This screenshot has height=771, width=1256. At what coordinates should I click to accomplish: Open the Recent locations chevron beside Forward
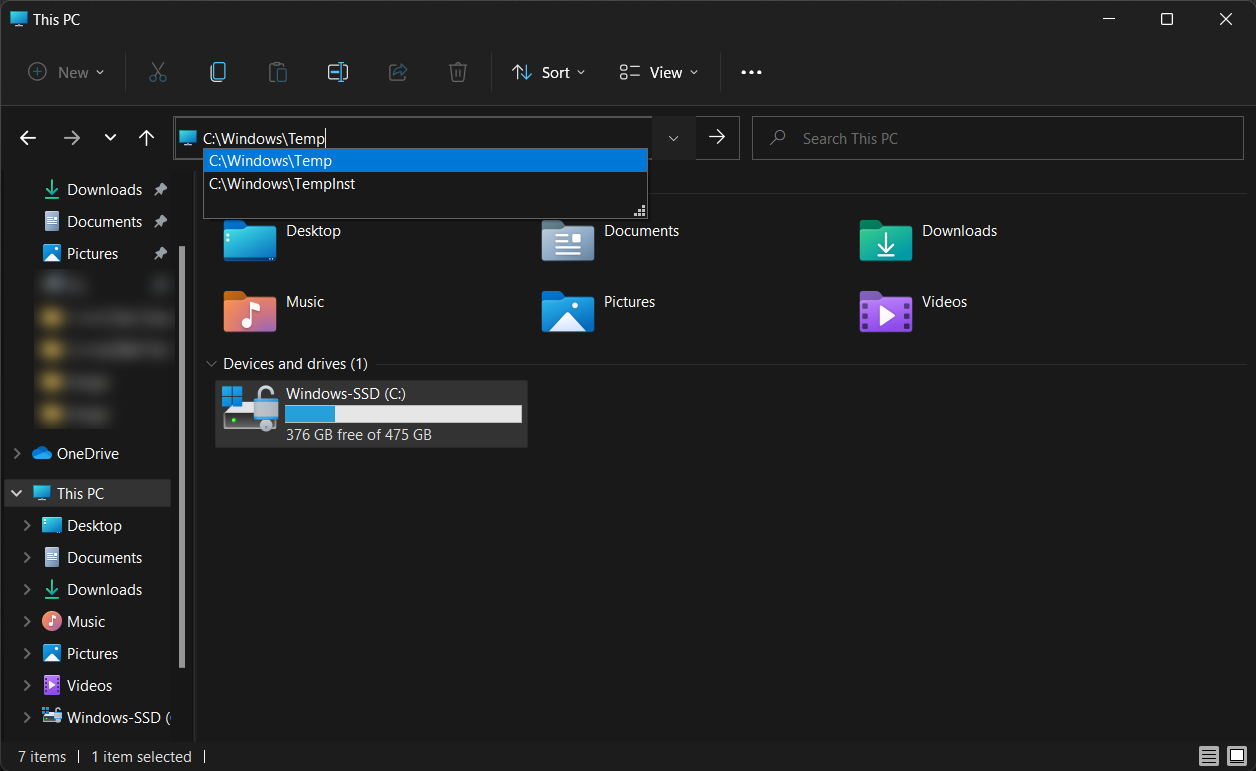click(110, 138)
